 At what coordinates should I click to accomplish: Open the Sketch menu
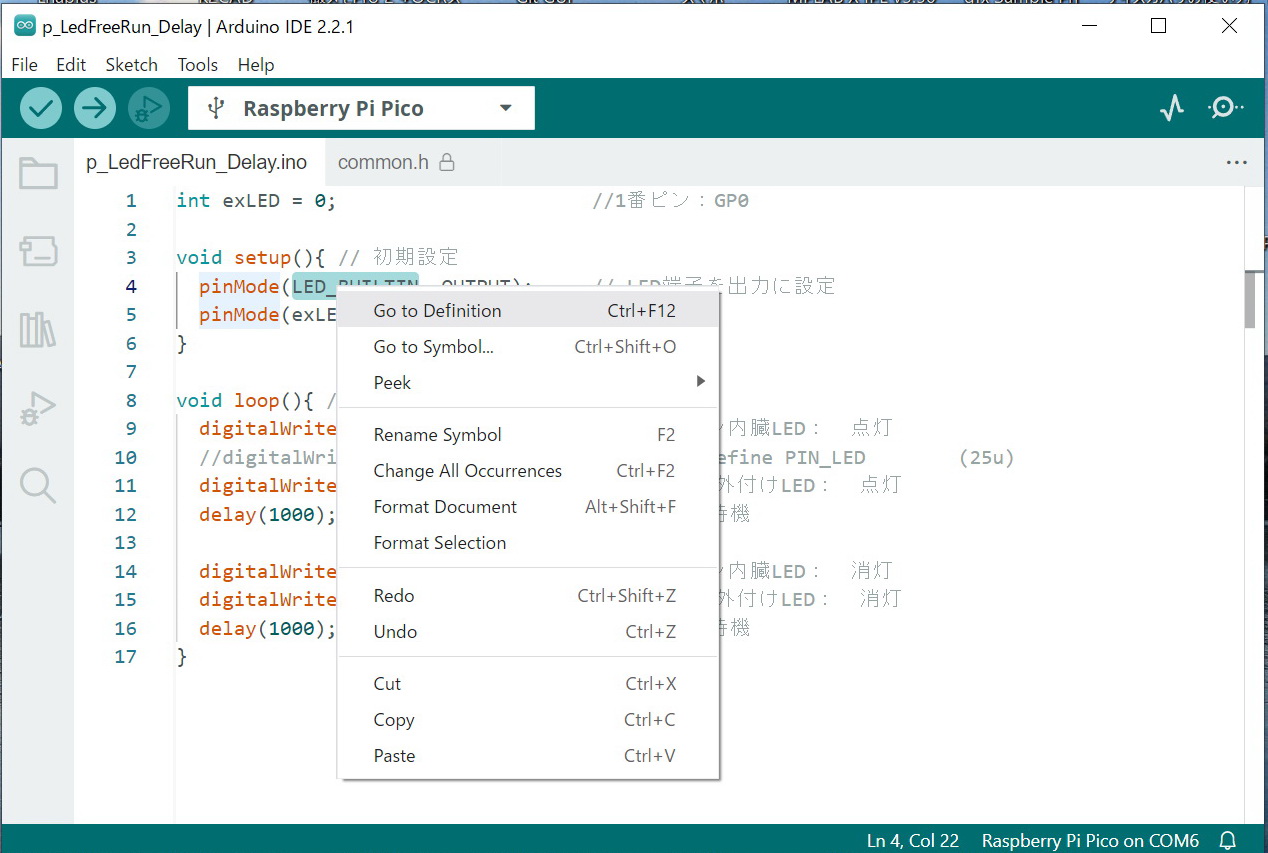[131, 65]
